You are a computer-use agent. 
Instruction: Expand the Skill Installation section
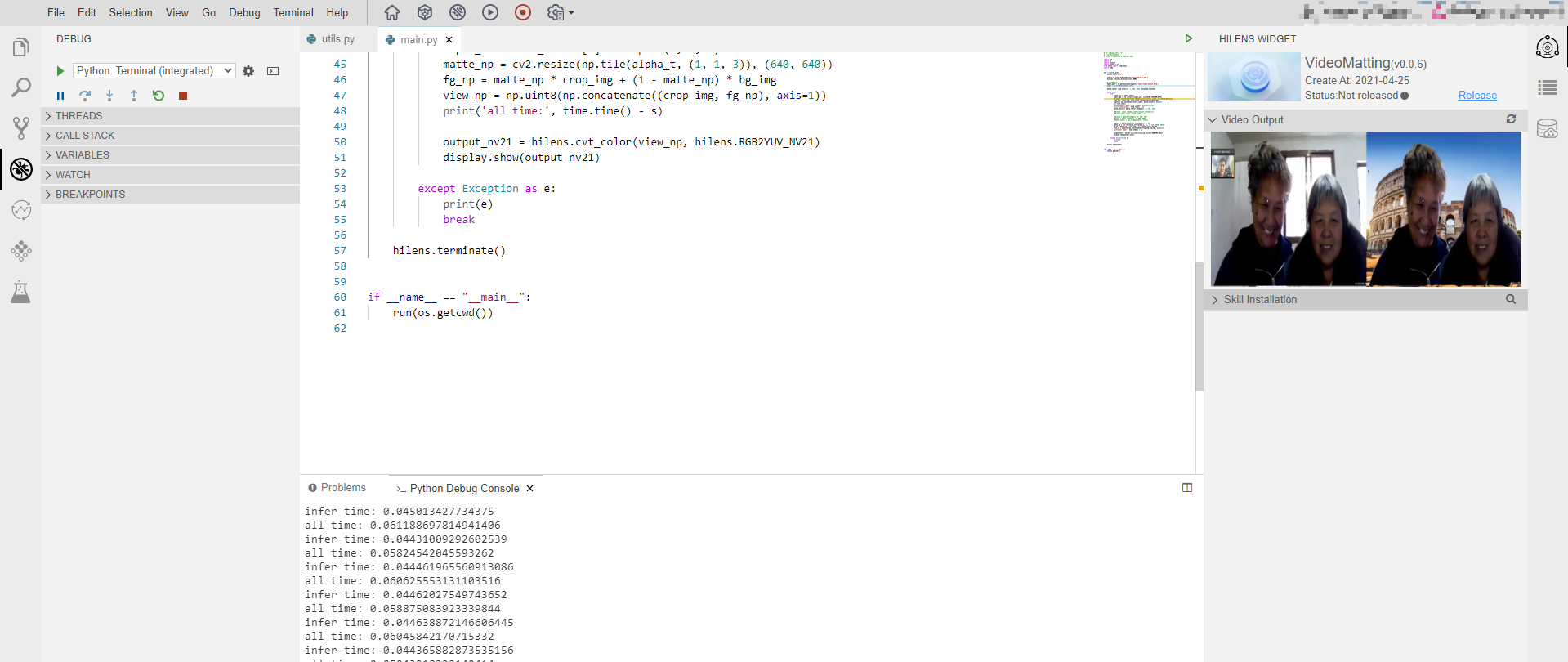point(1366,299)
